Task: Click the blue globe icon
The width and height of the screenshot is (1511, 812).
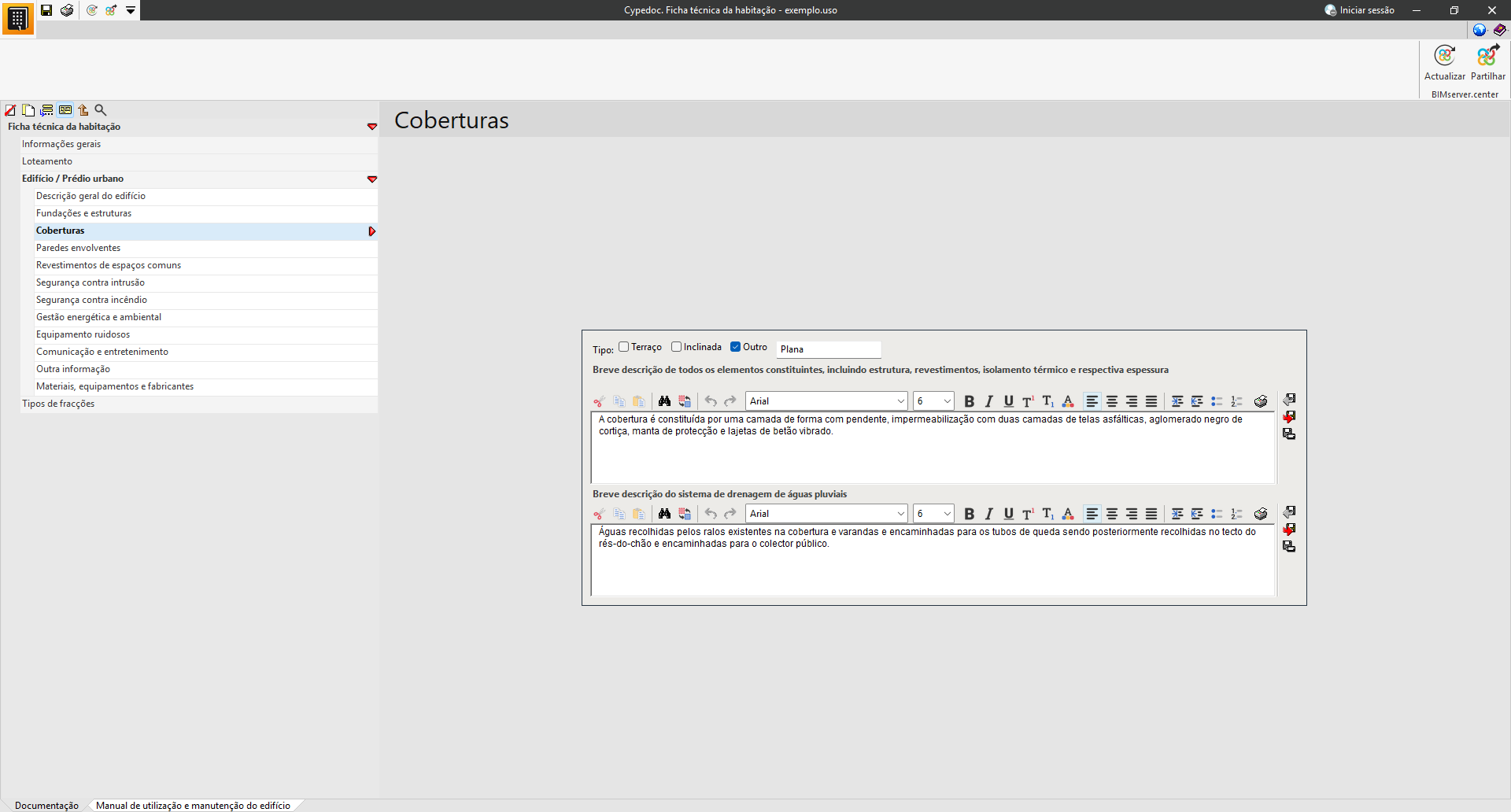Action: [x=1480, y=30]
